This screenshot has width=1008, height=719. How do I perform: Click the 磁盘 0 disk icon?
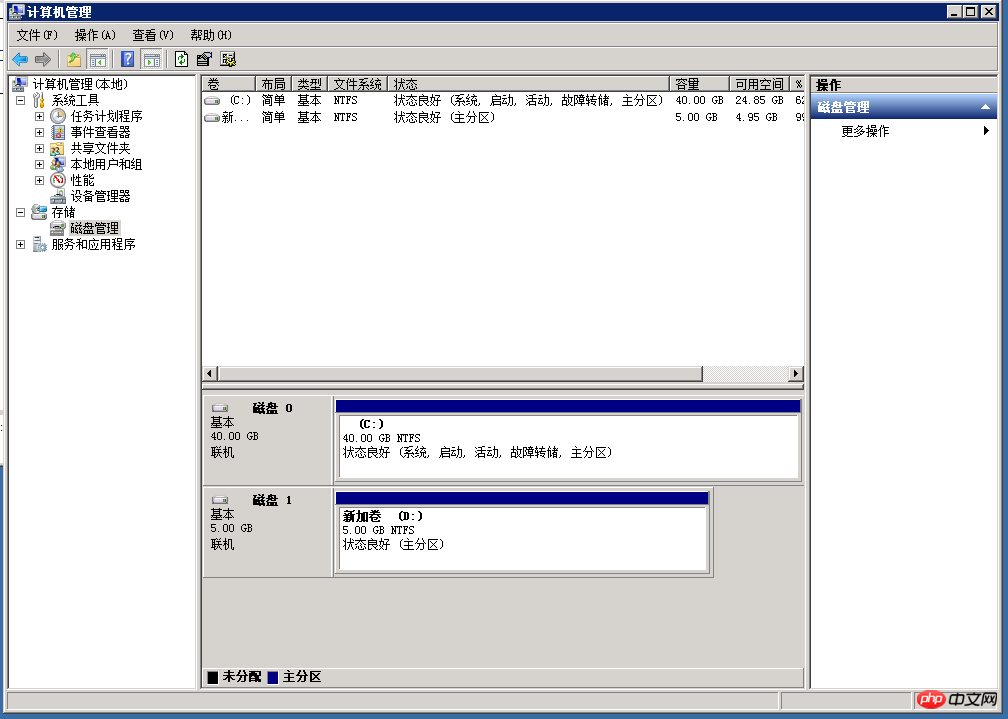(220, 408)
